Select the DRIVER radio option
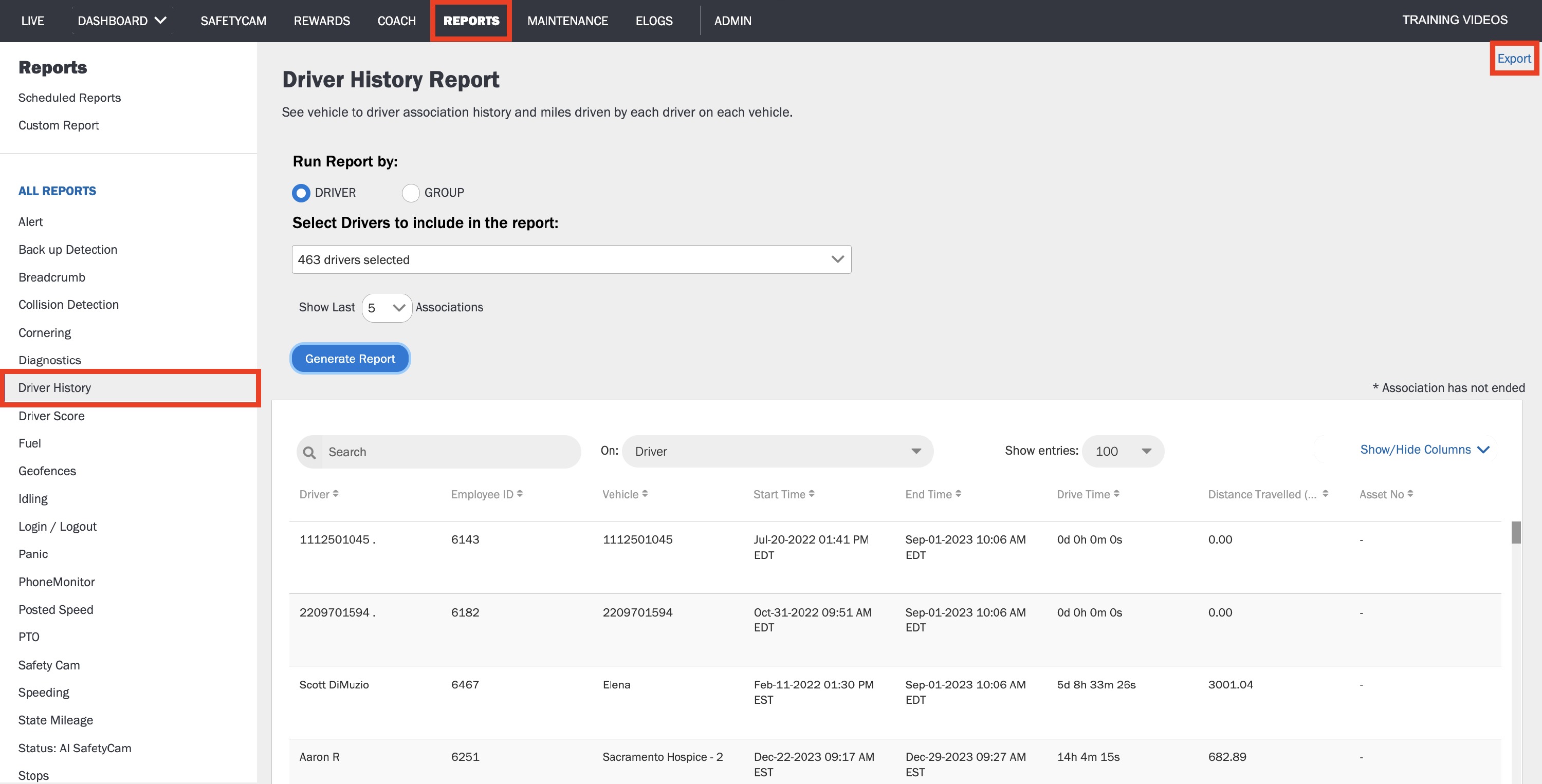 [x=301, y=193]
